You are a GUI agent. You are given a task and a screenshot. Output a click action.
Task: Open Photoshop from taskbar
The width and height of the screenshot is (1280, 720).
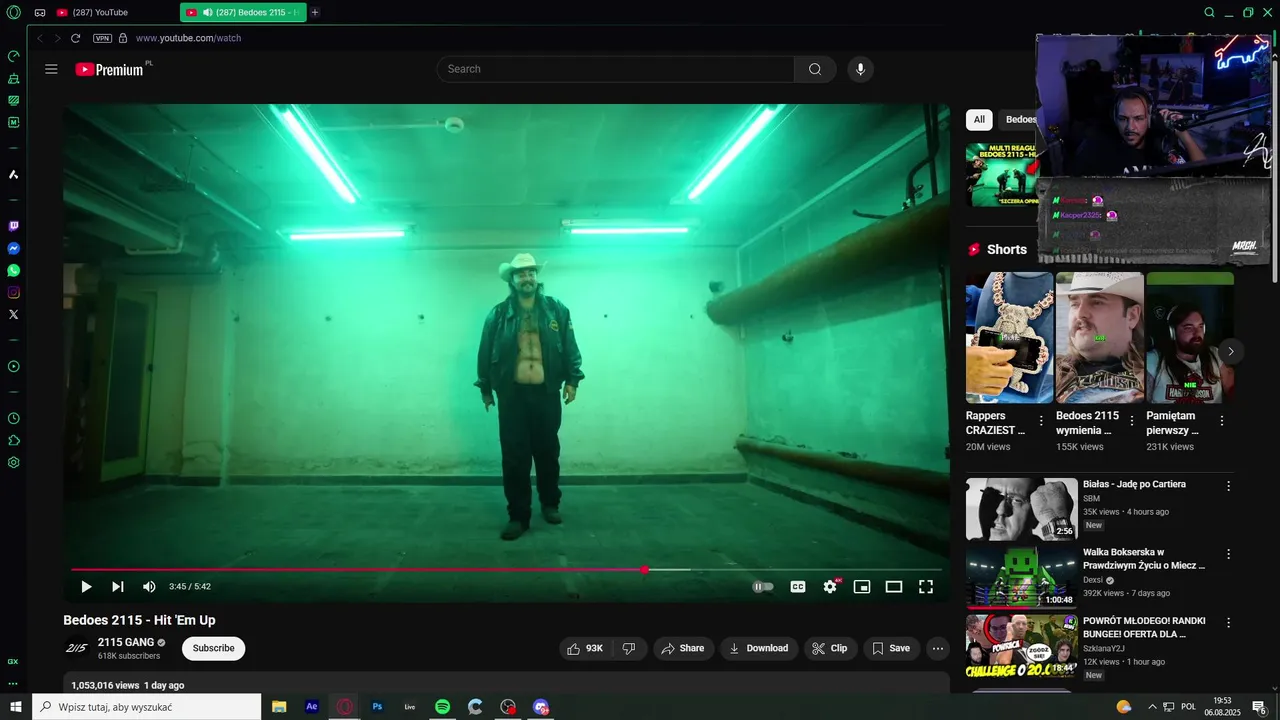(x=377, y=707)
